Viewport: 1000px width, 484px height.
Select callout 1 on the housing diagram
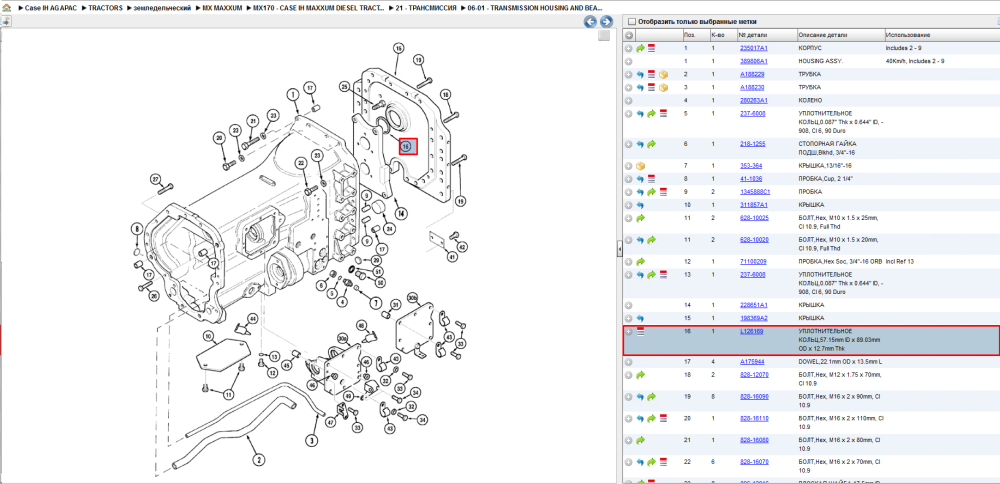tap(293, 95)
